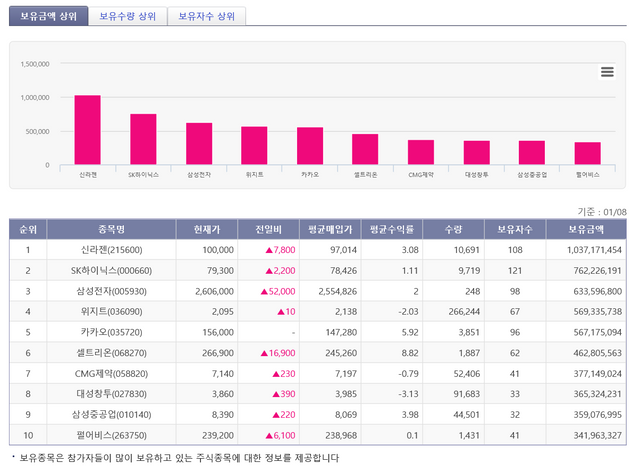Select the 보유금액 상위 tab
Screen dimensions: 640x470
[x=49, y=16]
